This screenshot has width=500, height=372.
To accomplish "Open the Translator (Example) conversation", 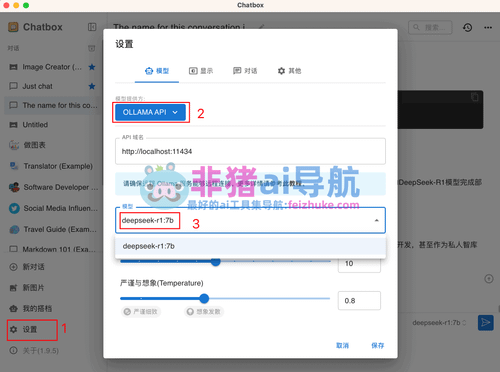I will tap(52, 166).
